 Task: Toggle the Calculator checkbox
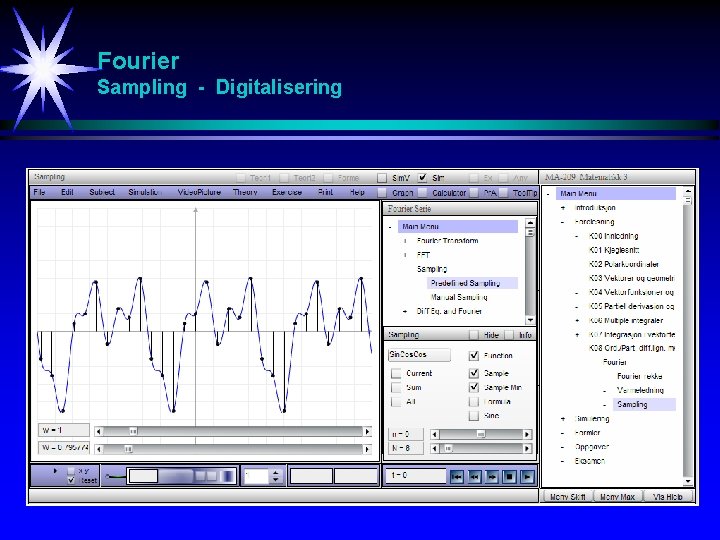click(x=423, y=193)
